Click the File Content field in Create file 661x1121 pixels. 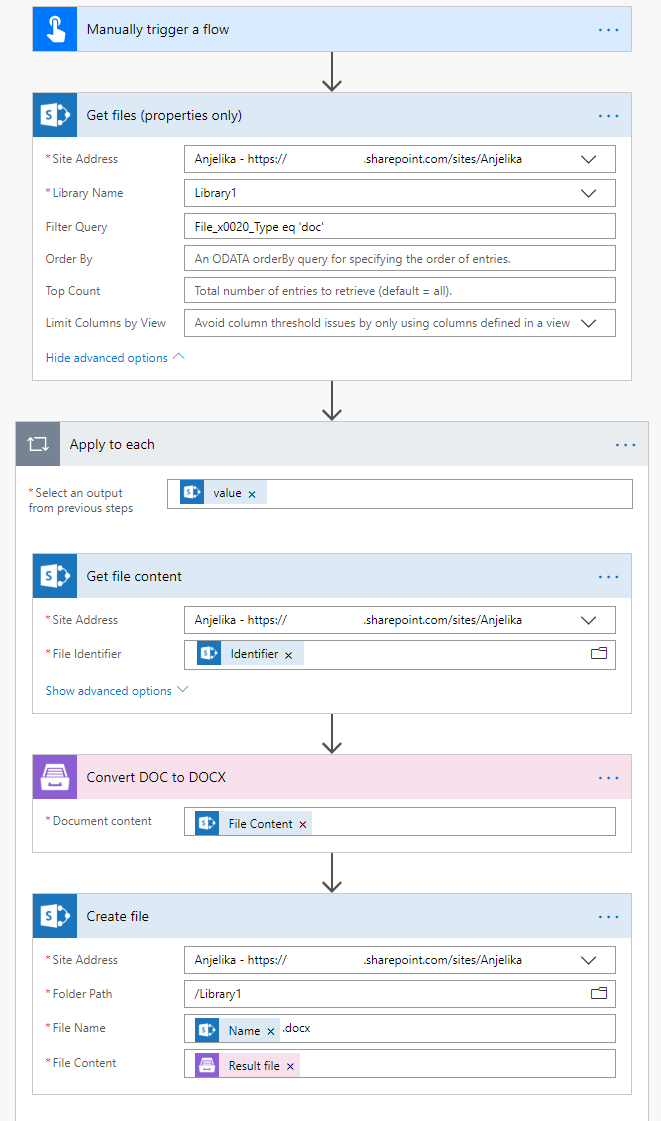tap(399, 1063)
